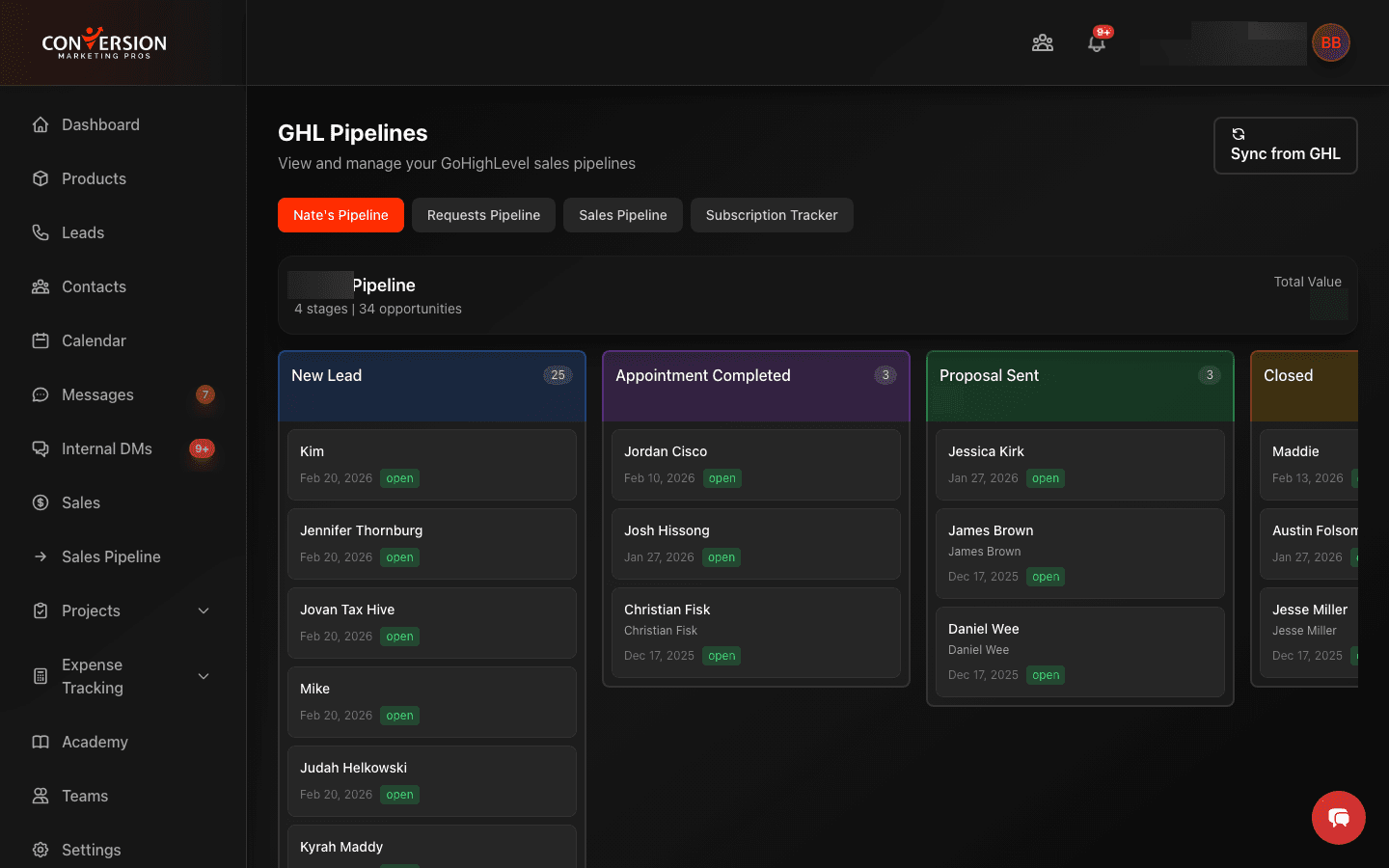1389x868 pixels.
Task: Open Messages showing 7 unread
Action: [97, 394]
